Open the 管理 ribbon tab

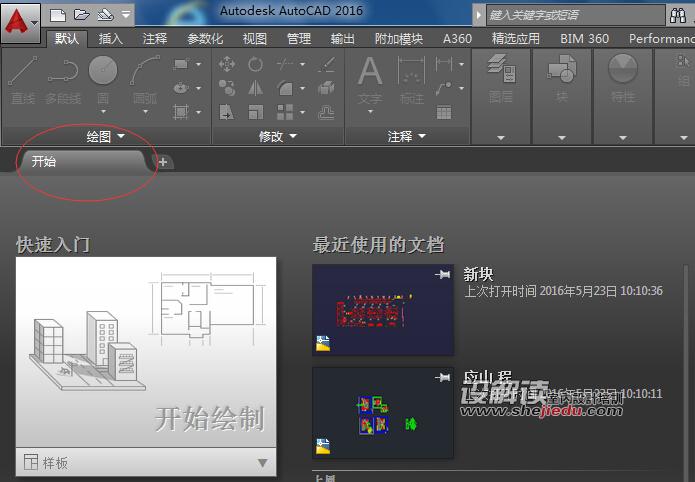[299, 39]
